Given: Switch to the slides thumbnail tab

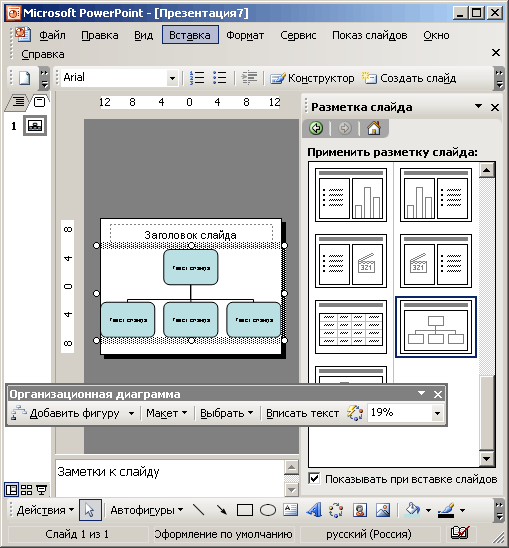Looking at the screenshot, I should pos(40,102).
